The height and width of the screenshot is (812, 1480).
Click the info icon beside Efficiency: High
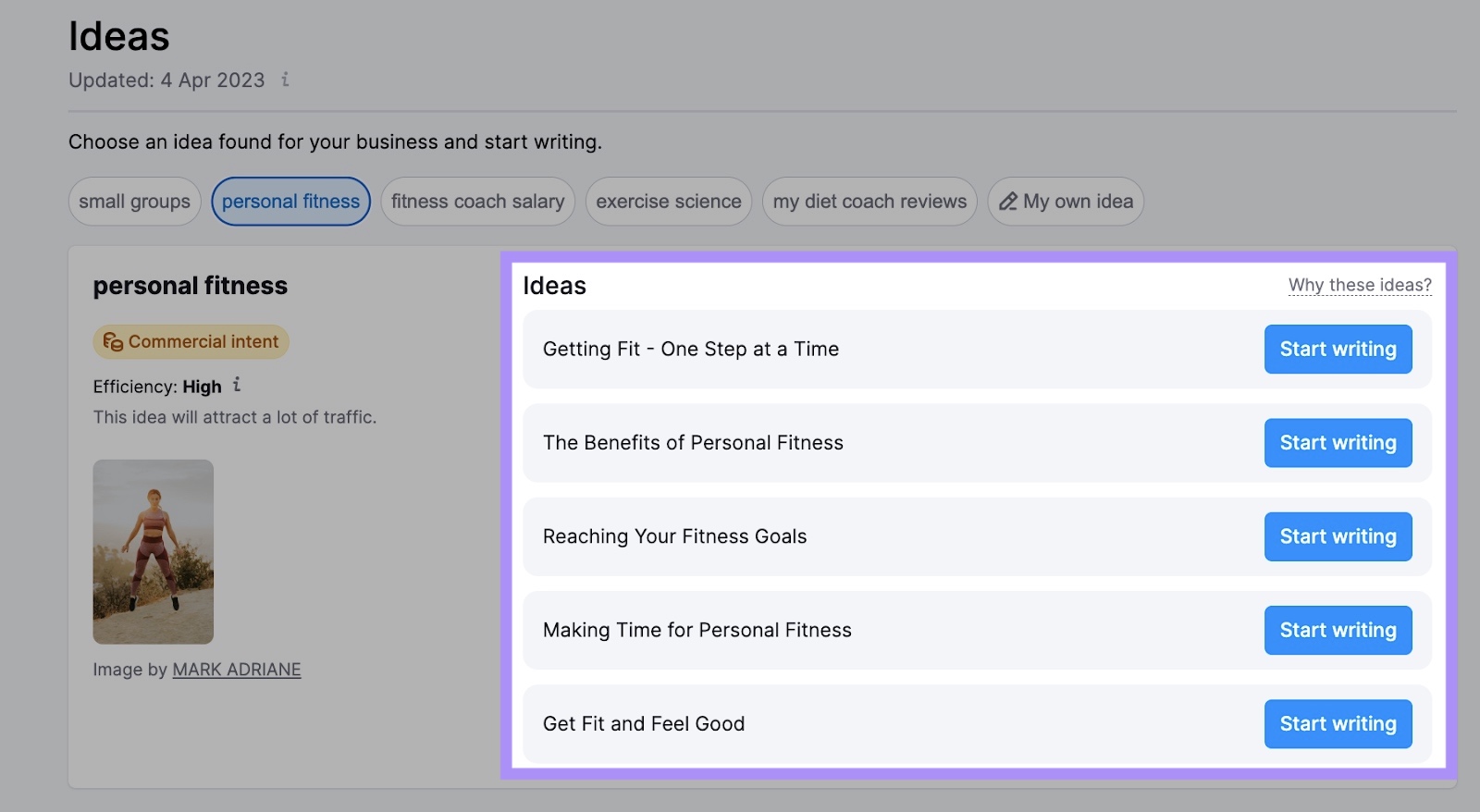coord(237,385)
